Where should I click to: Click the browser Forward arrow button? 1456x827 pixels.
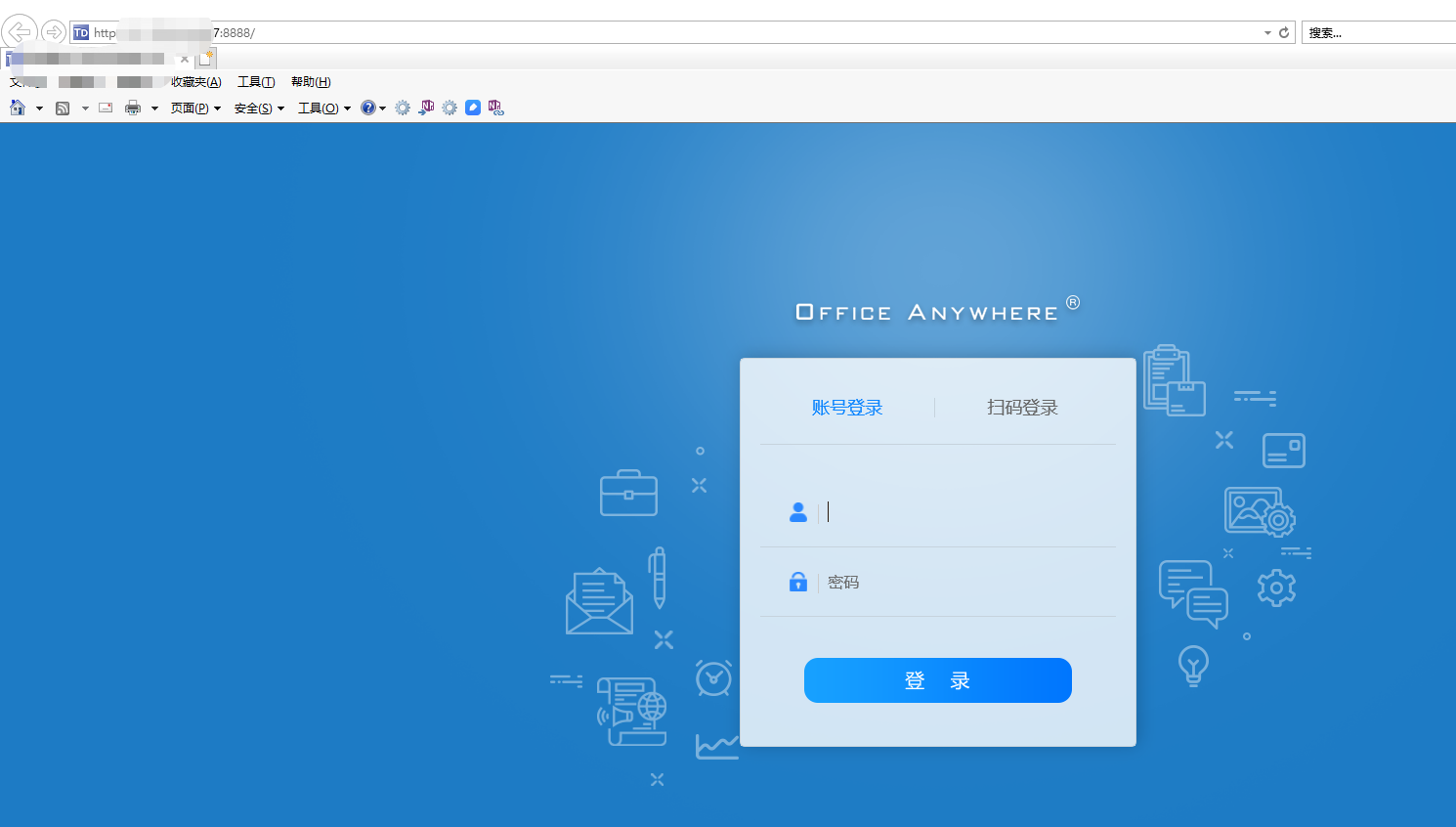coord(54,32)
